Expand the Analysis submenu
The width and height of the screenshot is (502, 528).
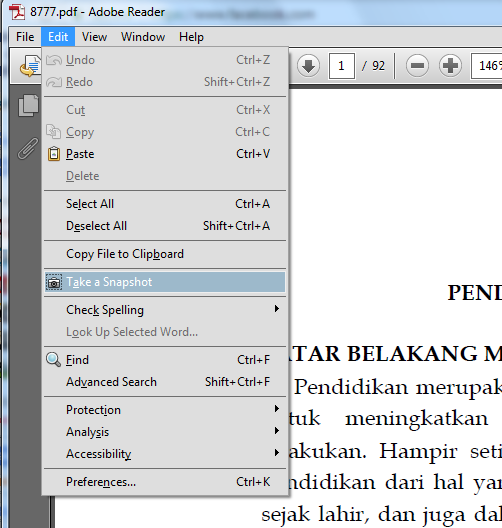point(165,432)
